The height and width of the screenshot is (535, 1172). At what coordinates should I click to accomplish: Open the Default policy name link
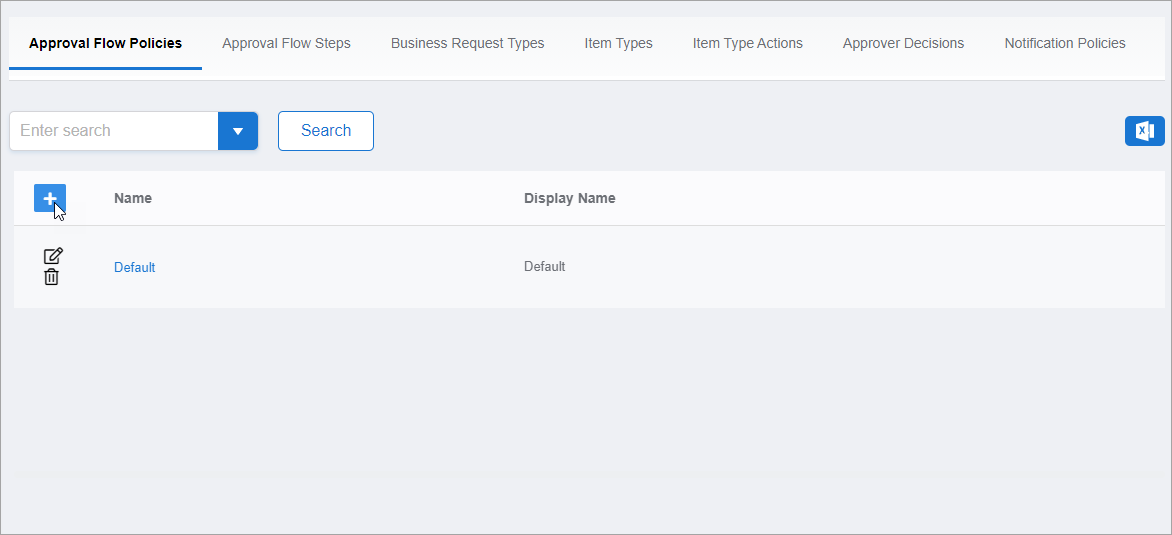[x=134, y=267]
